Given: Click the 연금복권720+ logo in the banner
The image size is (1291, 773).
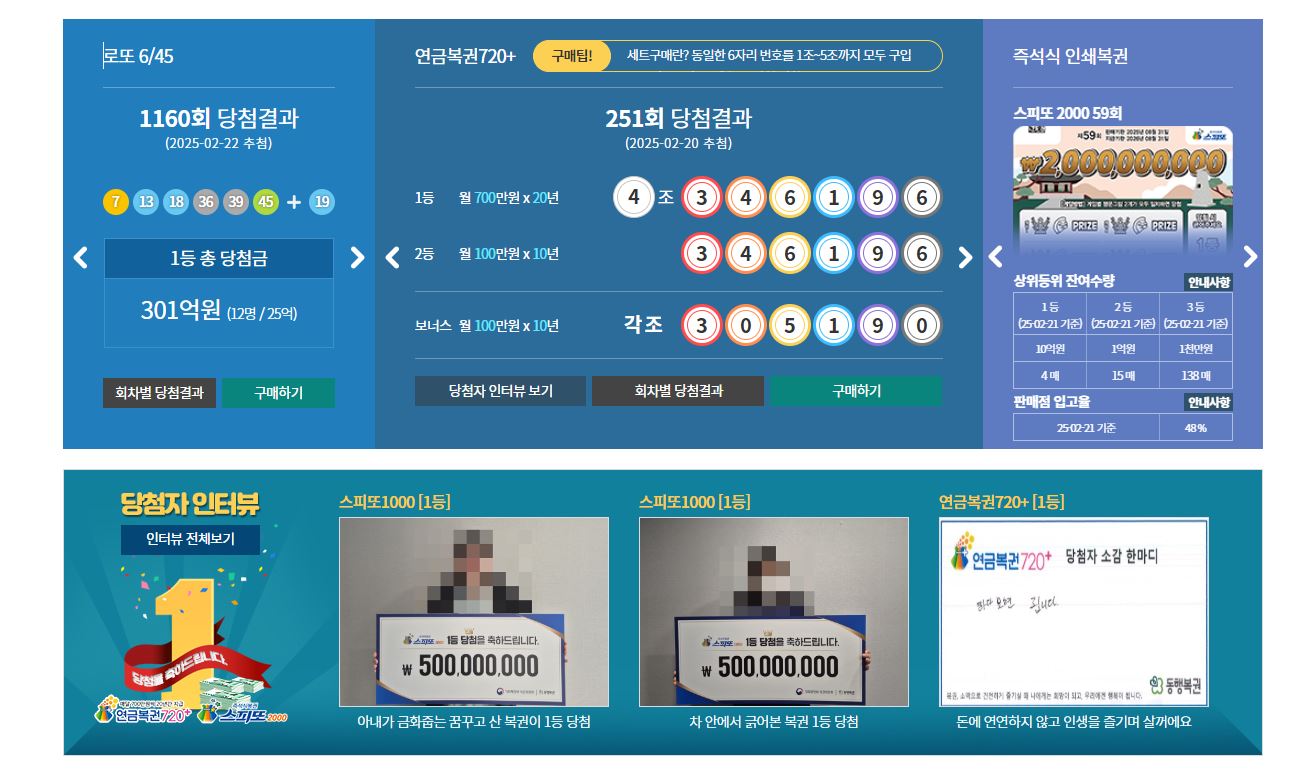Looking at the screenshot, I should pyautogui.click(x=142, y=709).
